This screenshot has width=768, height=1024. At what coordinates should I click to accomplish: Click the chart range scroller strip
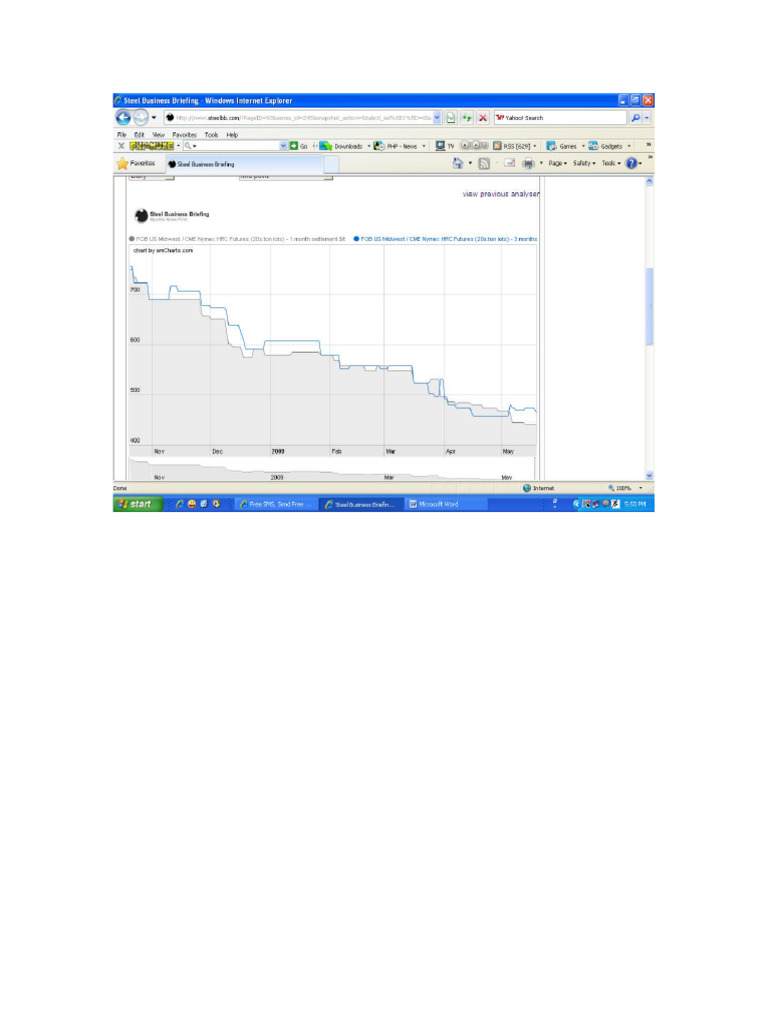coord(332,470)
